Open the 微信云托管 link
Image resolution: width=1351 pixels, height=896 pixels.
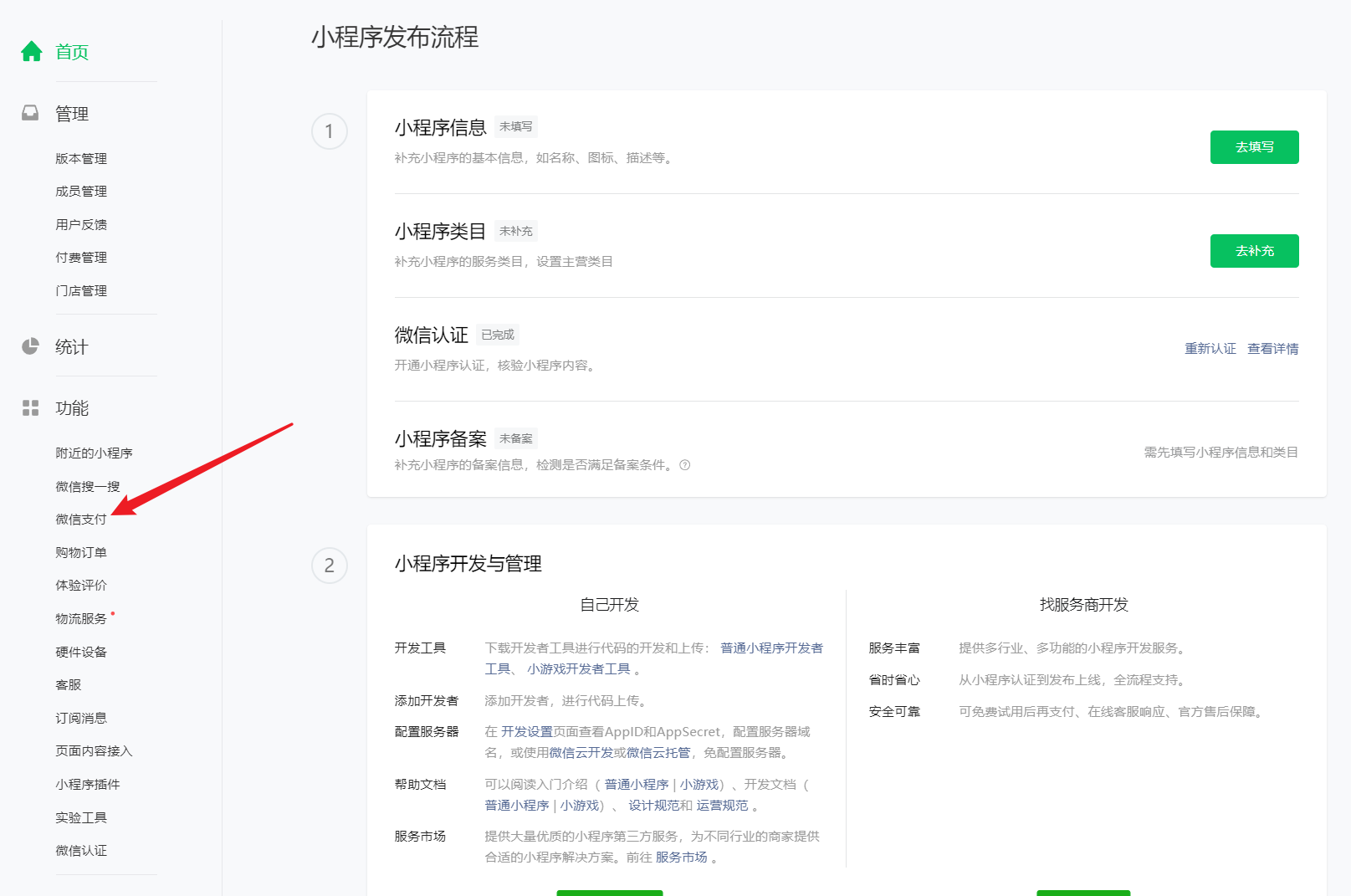[658, 753]
